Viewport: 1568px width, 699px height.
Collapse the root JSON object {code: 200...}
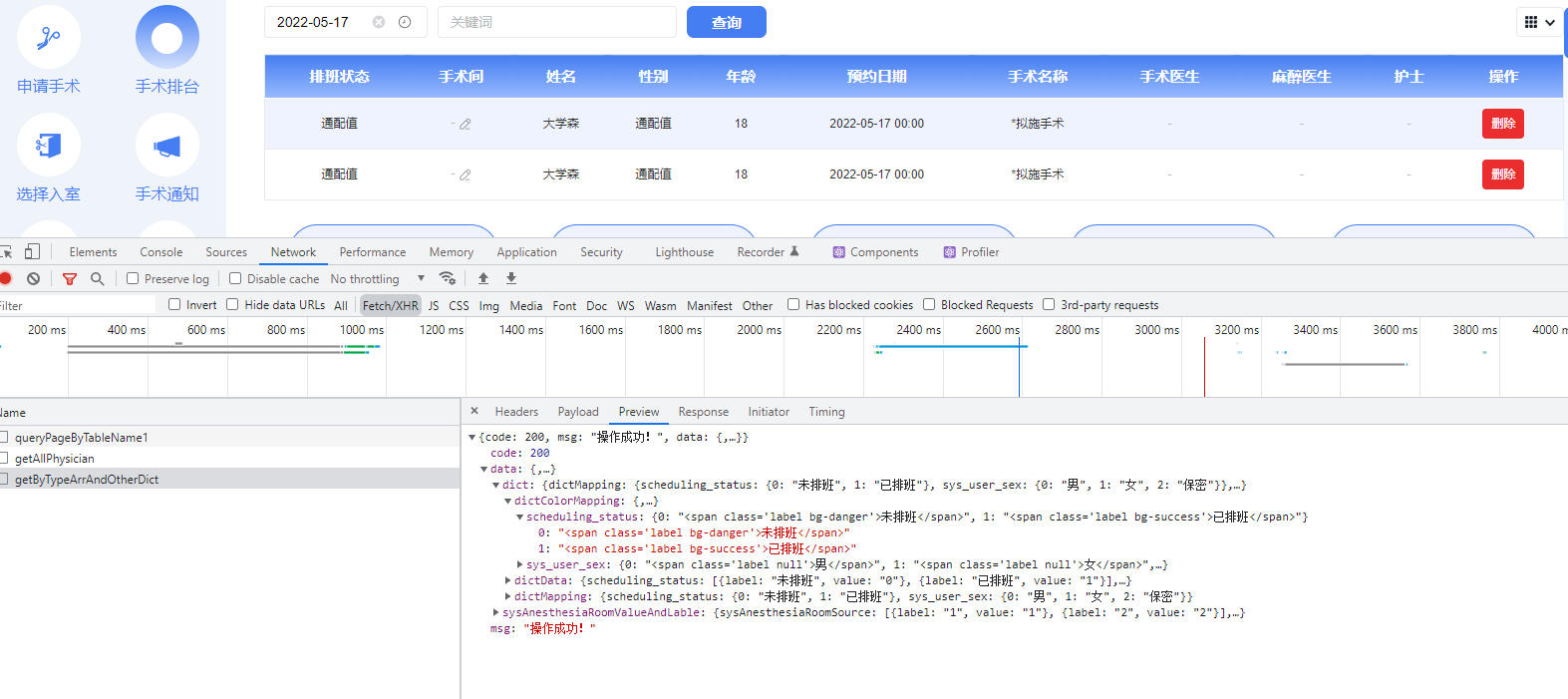(472, 437)
